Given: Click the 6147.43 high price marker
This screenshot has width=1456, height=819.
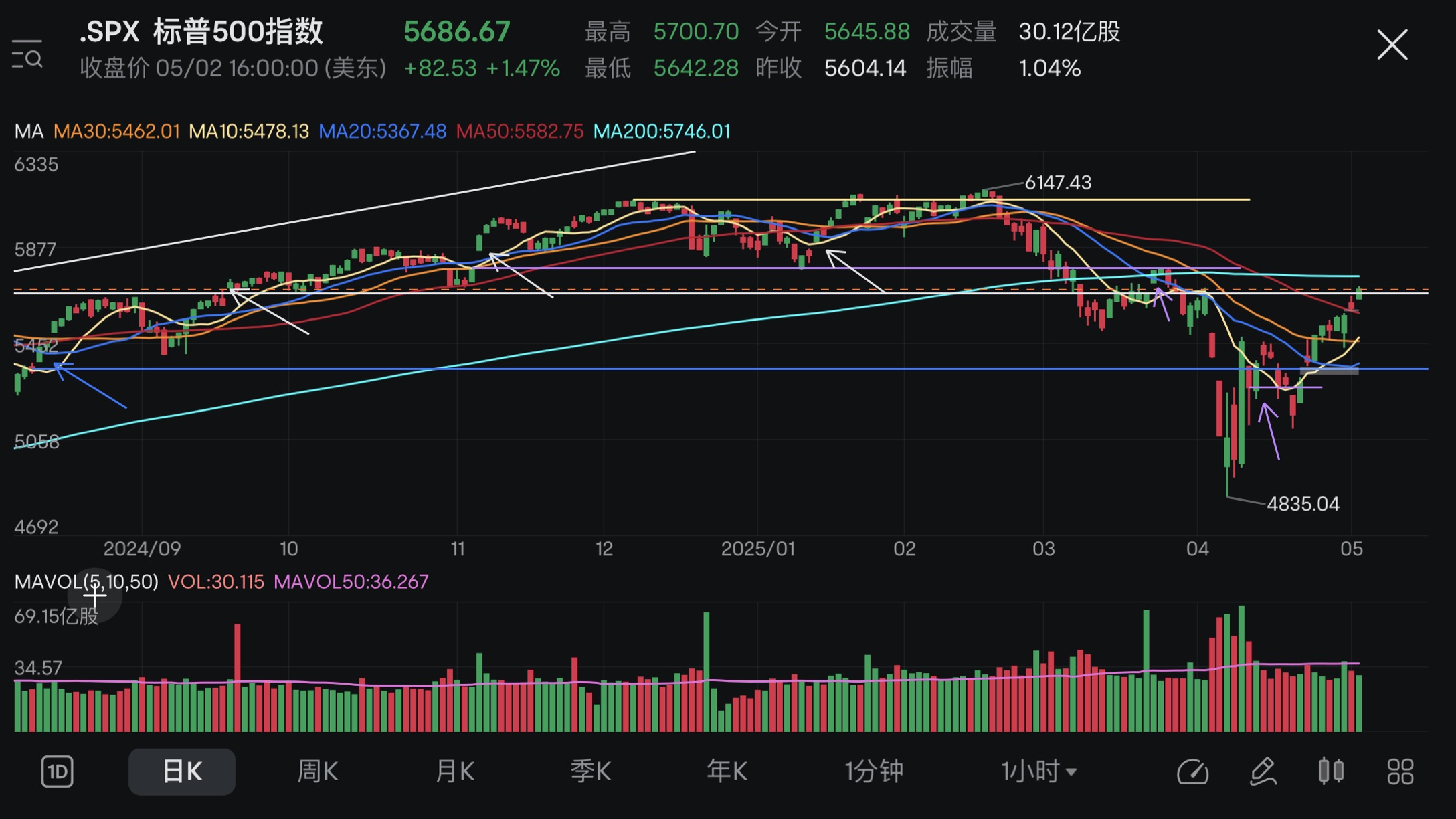Looking at the screenshot, I should pyautogui.click(x=1058, y=182).
